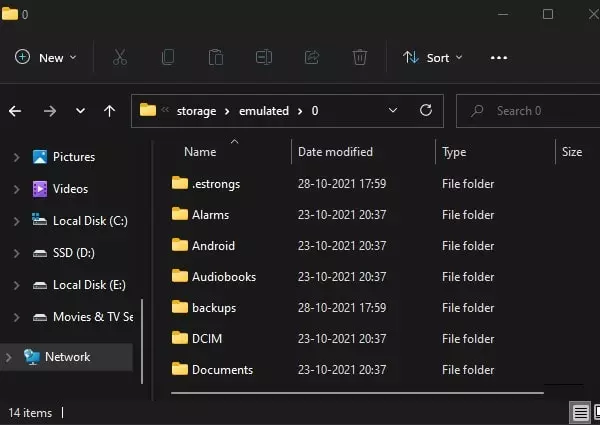Click the Rename icon in toolbar
The height and width of the screenshot is (425, 600).
coord(264,58)
